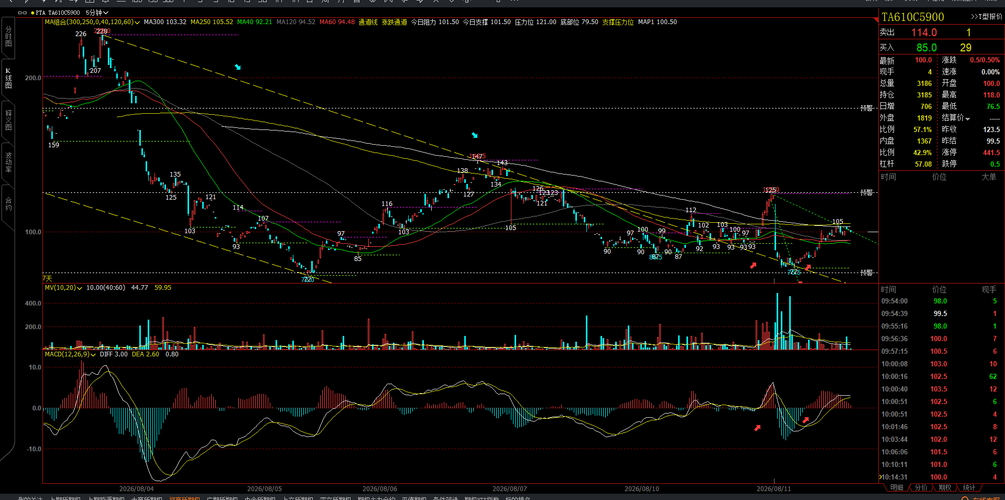Click the 压力位 121.00 label
Screen dimensions: 1005x500
536,22
